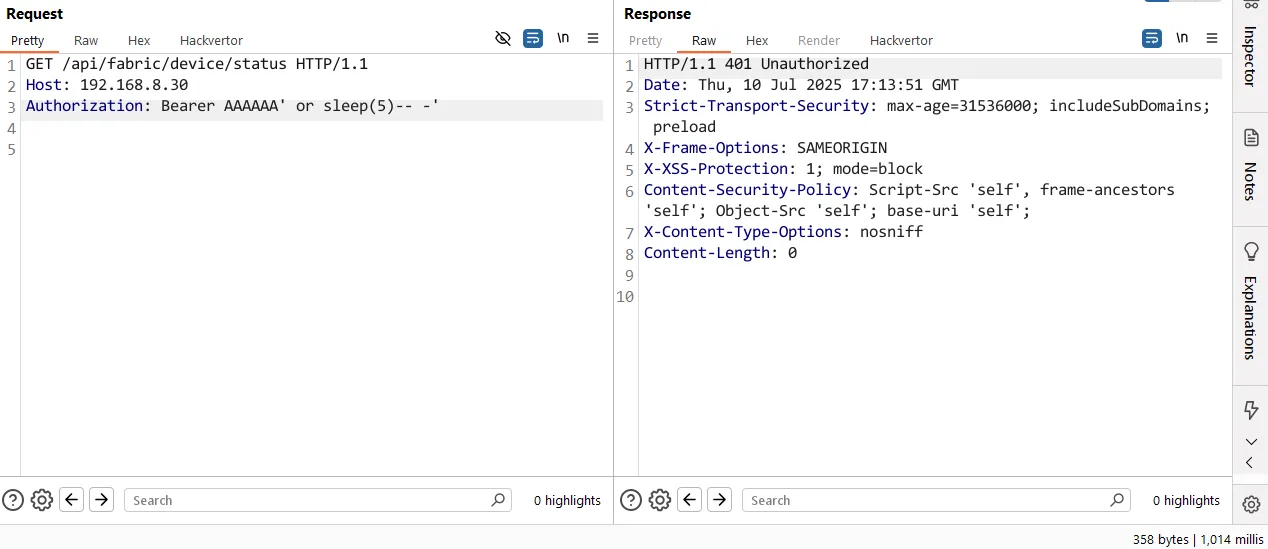This screenshot has width=1268, height=549.
Task: Click the Date header in response
Action: [801, 85]
